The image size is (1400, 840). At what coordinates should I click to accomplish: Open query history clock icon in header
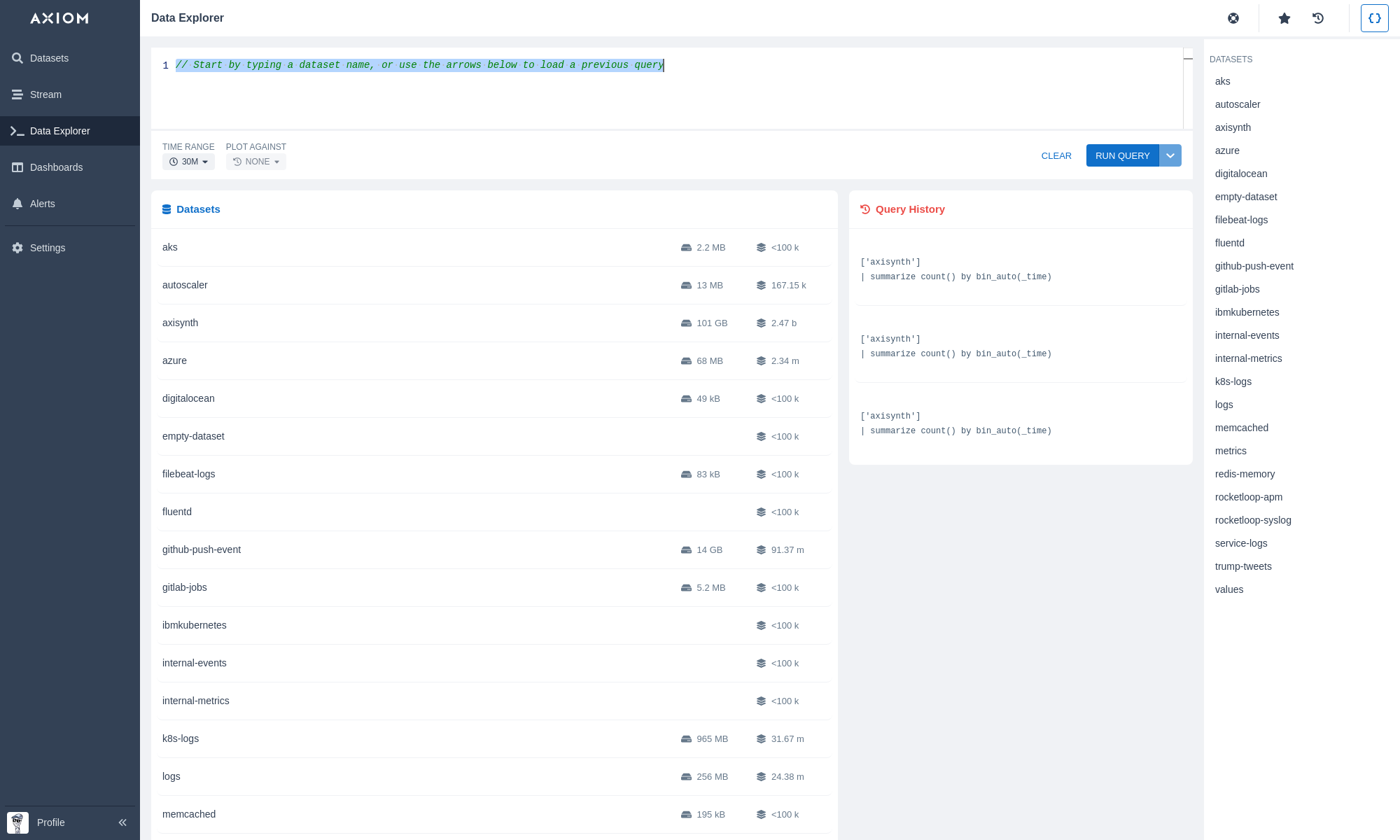point(1318,18)
